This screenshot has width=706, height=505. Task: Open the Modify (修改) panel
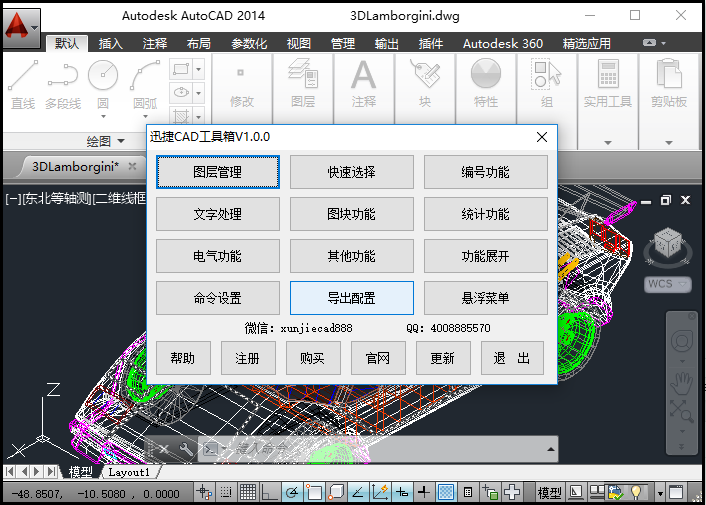click(242, 88)
